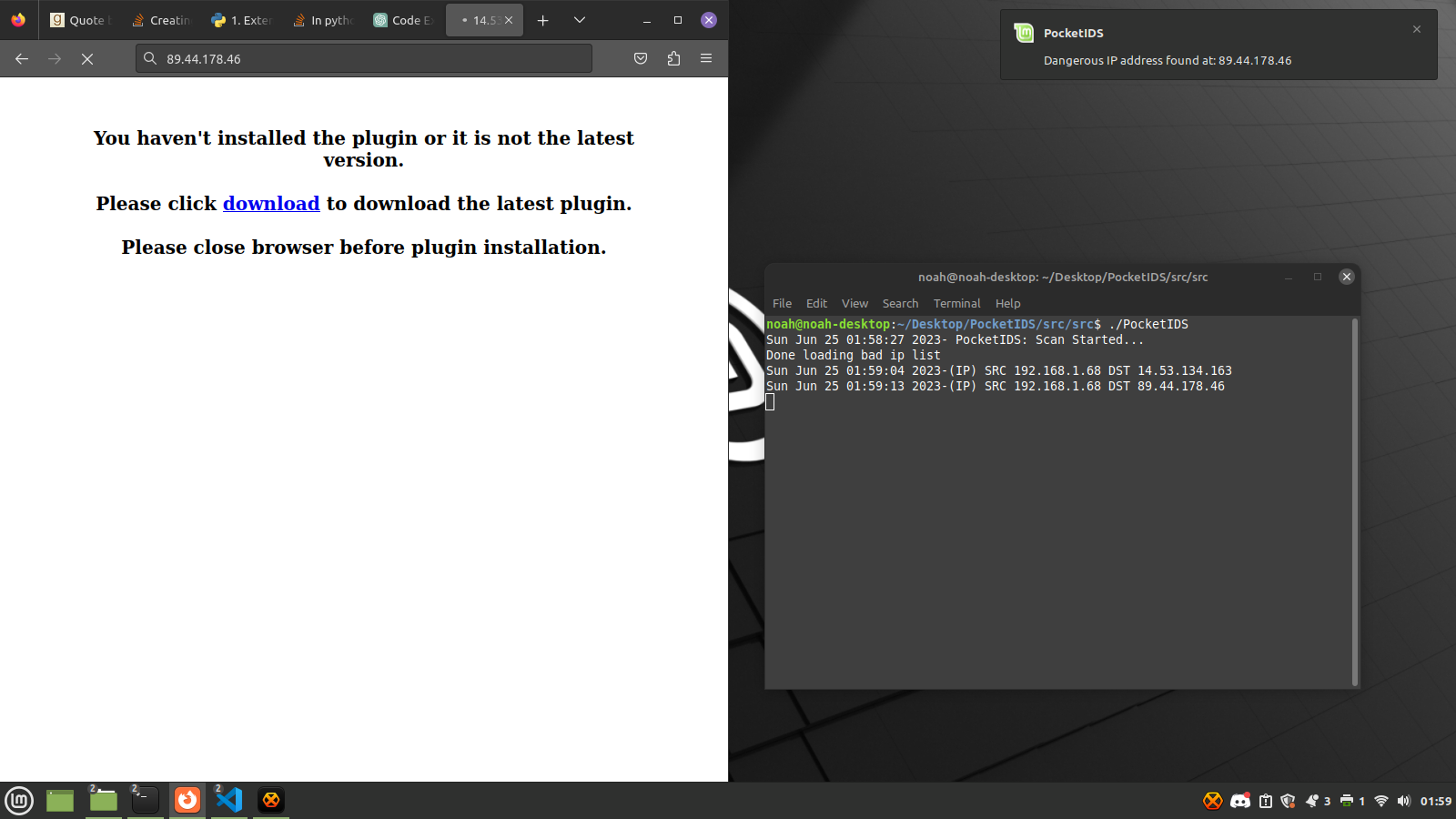1456x819 pixels.
Task: Open Firefox application menu
Action: (x=706, y=58)
